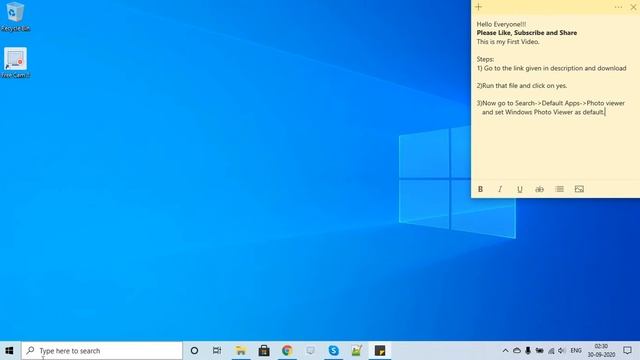
Task: Open Skype from the taskbar
Action: [x=333, y=351]
